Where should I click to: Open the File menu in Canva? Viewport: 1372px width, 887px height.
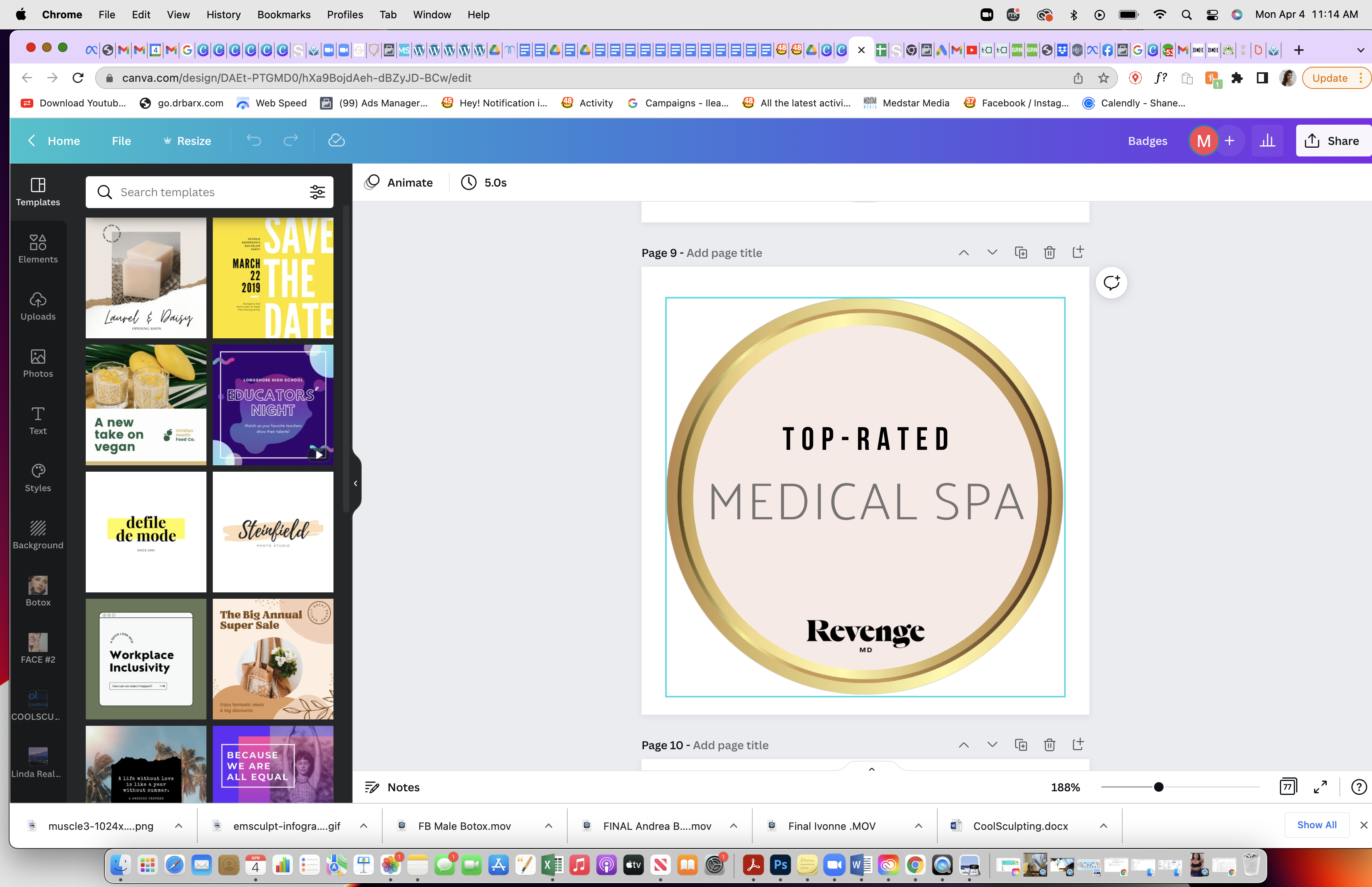121,141
